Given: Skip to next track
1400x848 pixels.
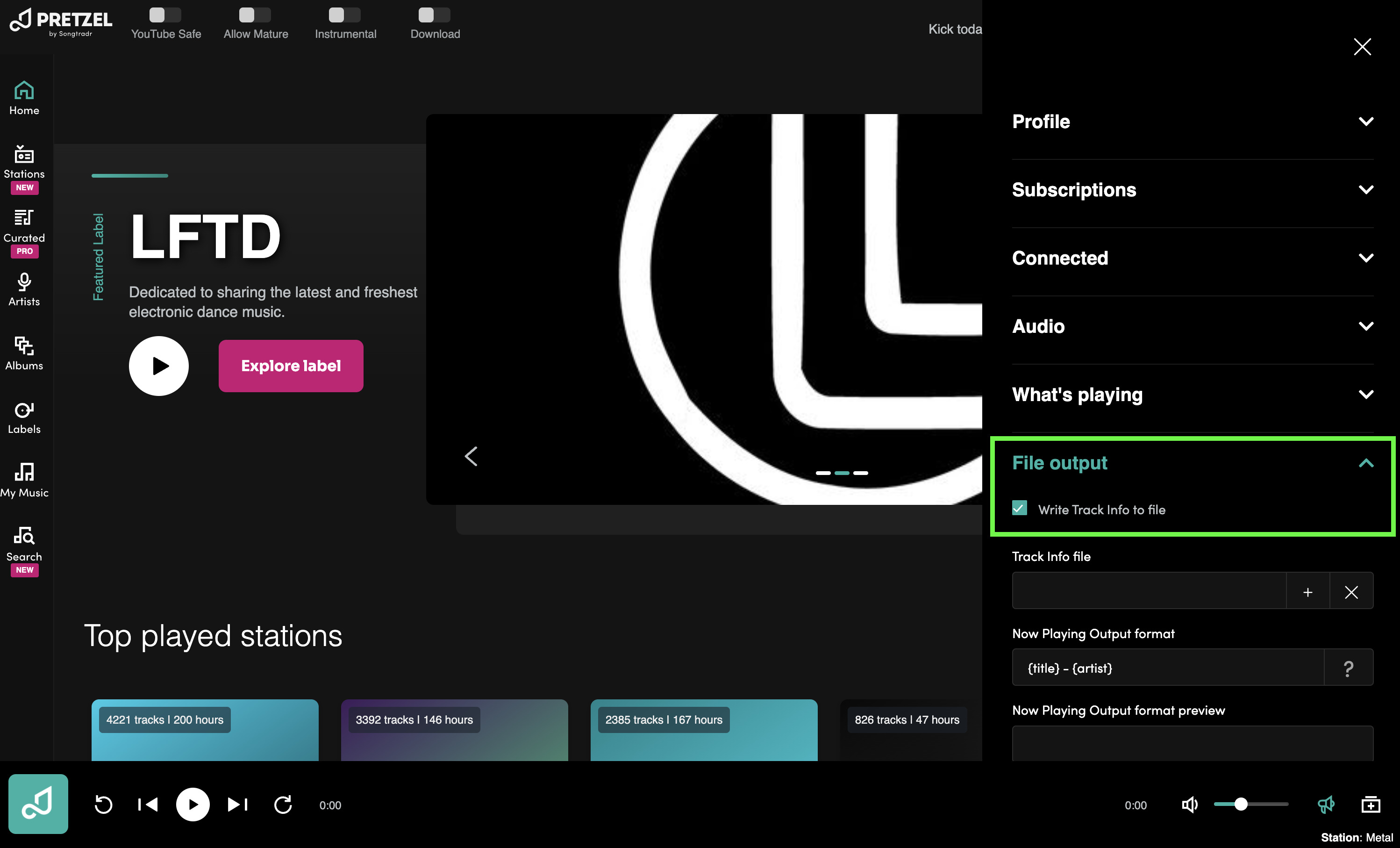Looking at the screenshot, I should [x=237, y=805].
